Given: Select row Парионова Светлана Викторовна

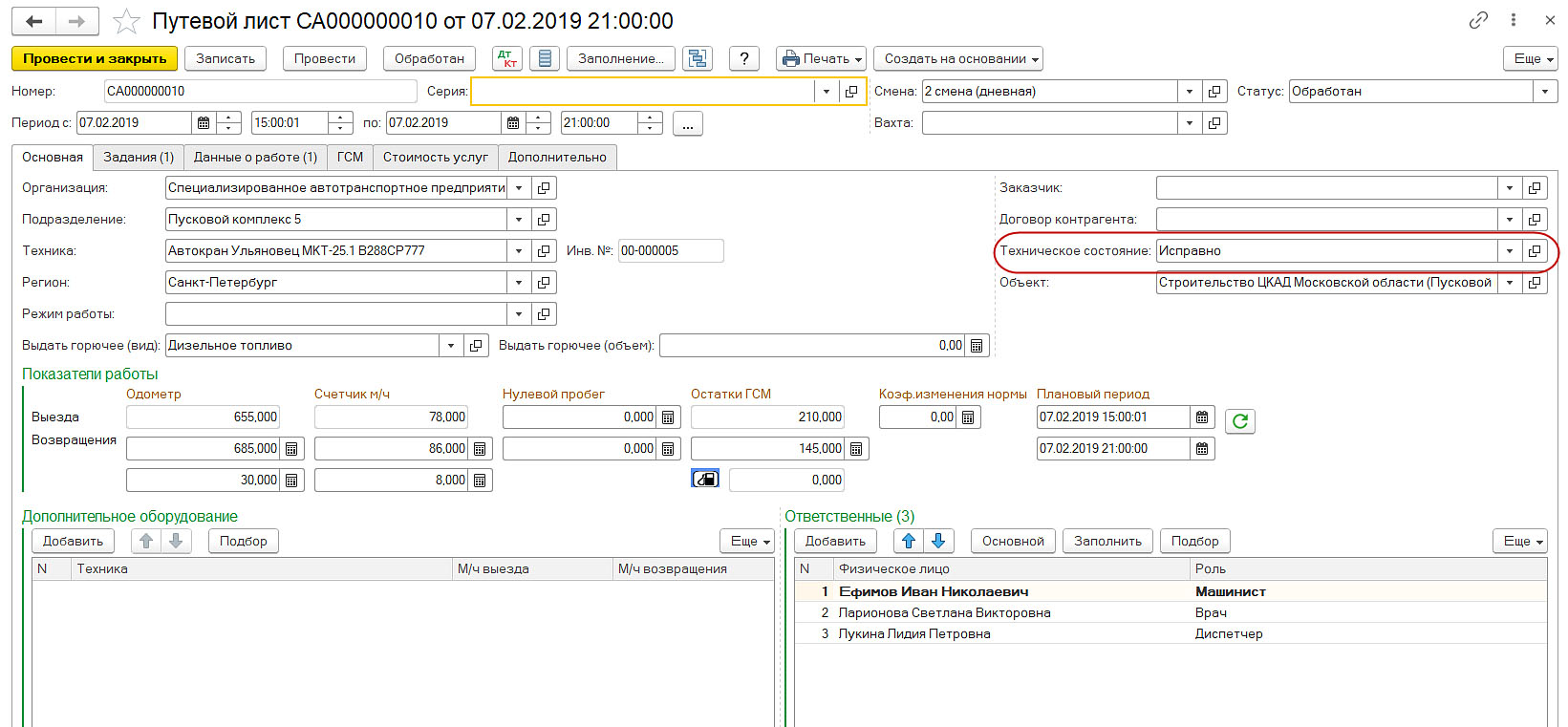Looking at the screenshot, I should [x=1171, y=612].
